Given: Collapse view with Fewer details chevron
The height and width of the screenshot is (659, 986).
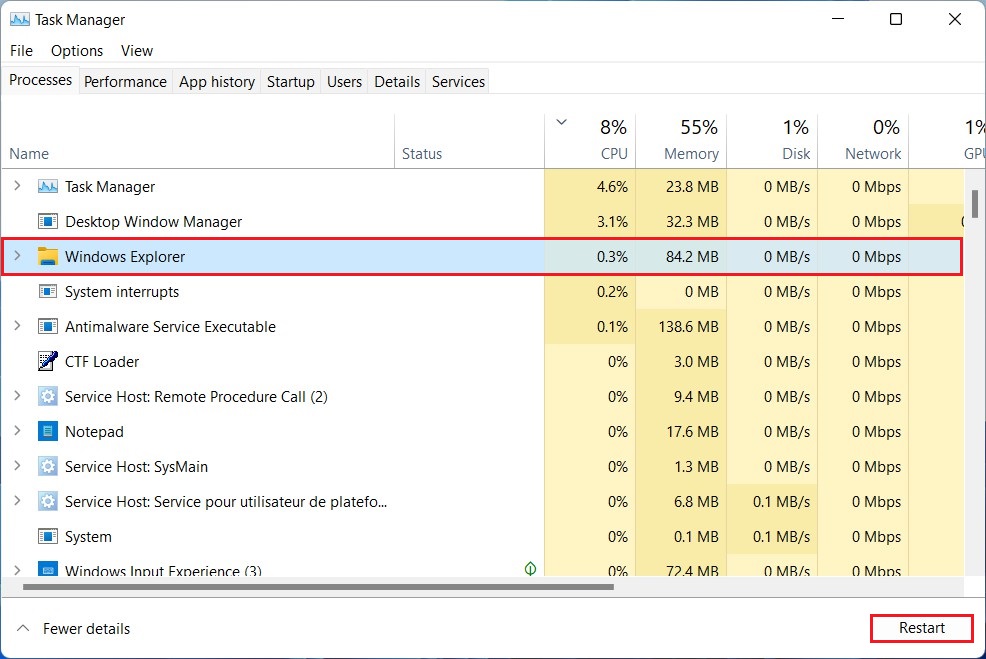Looking at the screenshot, I should click(x=23, y=628).
